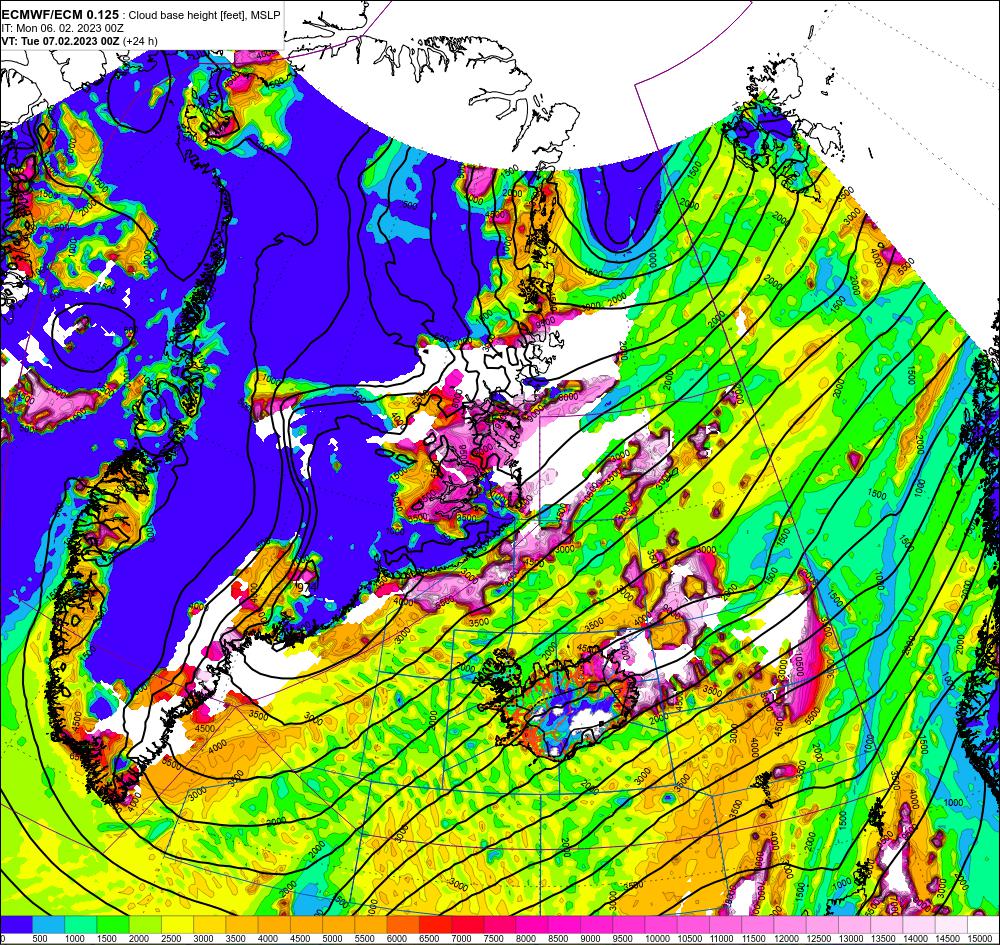Screen dimensions: 1000x945
Task: Click the '10500' contour label on the map
Action: [x=799, y=663]
